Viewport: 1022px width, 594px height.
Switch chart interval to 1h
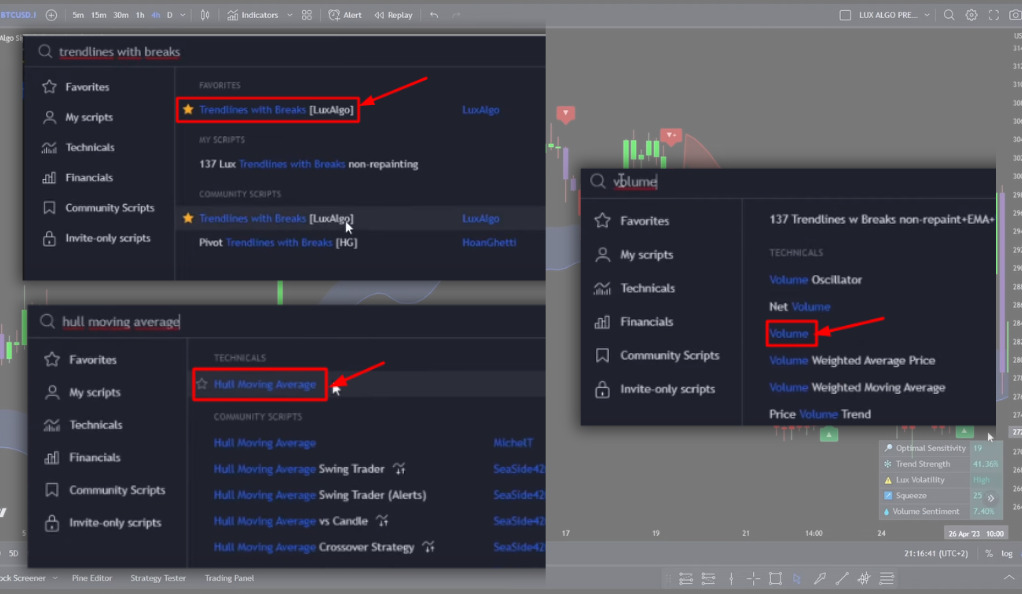click(x=140, y=15)
